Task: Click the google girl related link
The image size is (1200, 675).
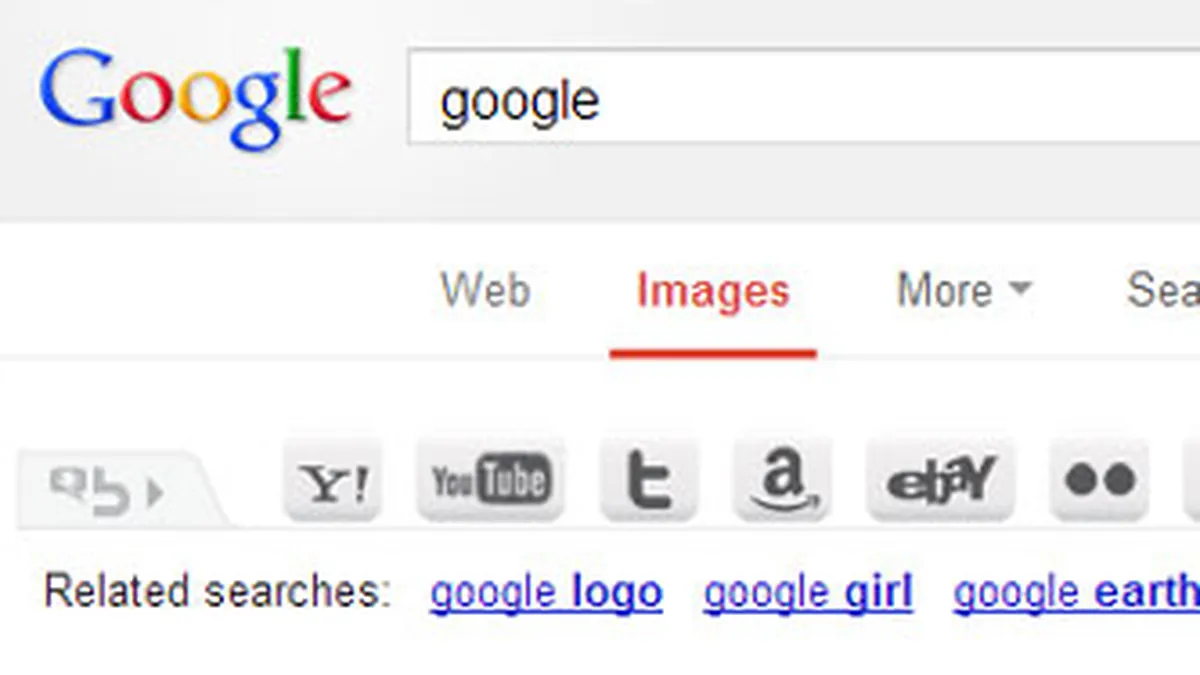Action: pos(807,591)
